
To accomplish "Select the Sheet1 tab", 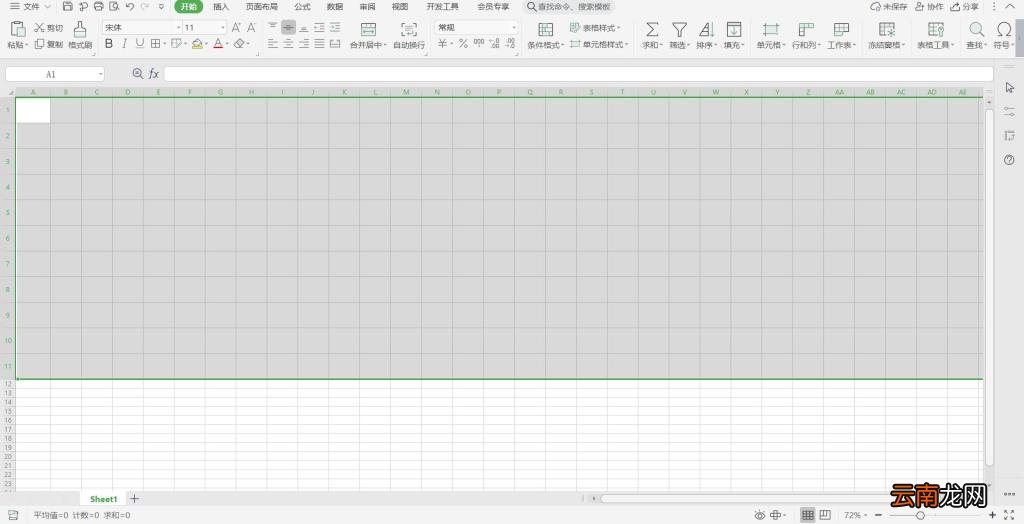I will tap(103, 499).
